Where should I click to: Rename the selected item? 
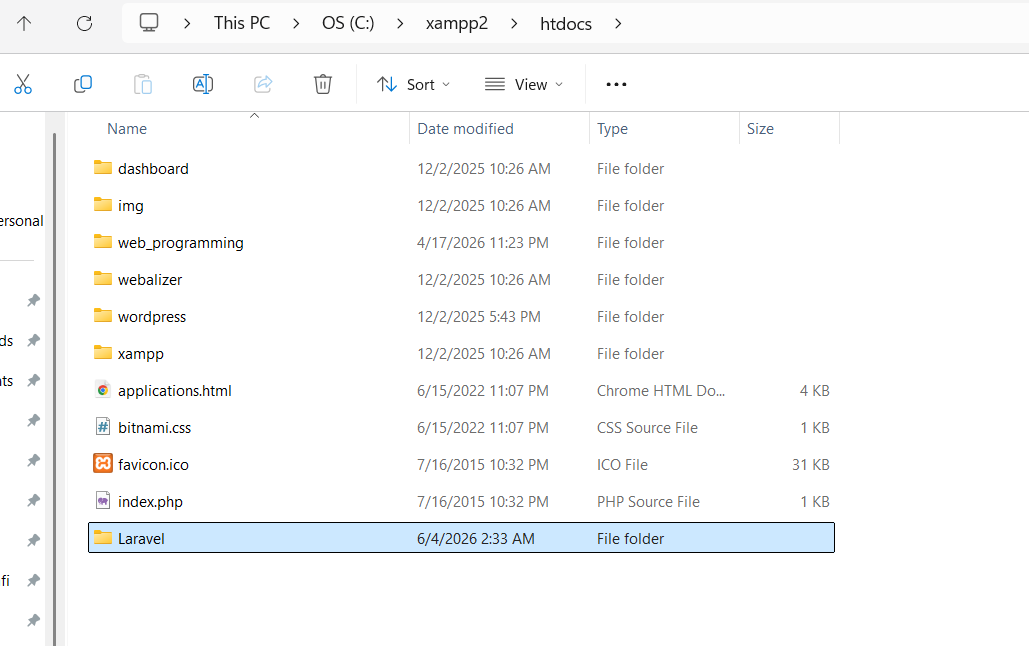pyautogui.click(x=203, y=84)
